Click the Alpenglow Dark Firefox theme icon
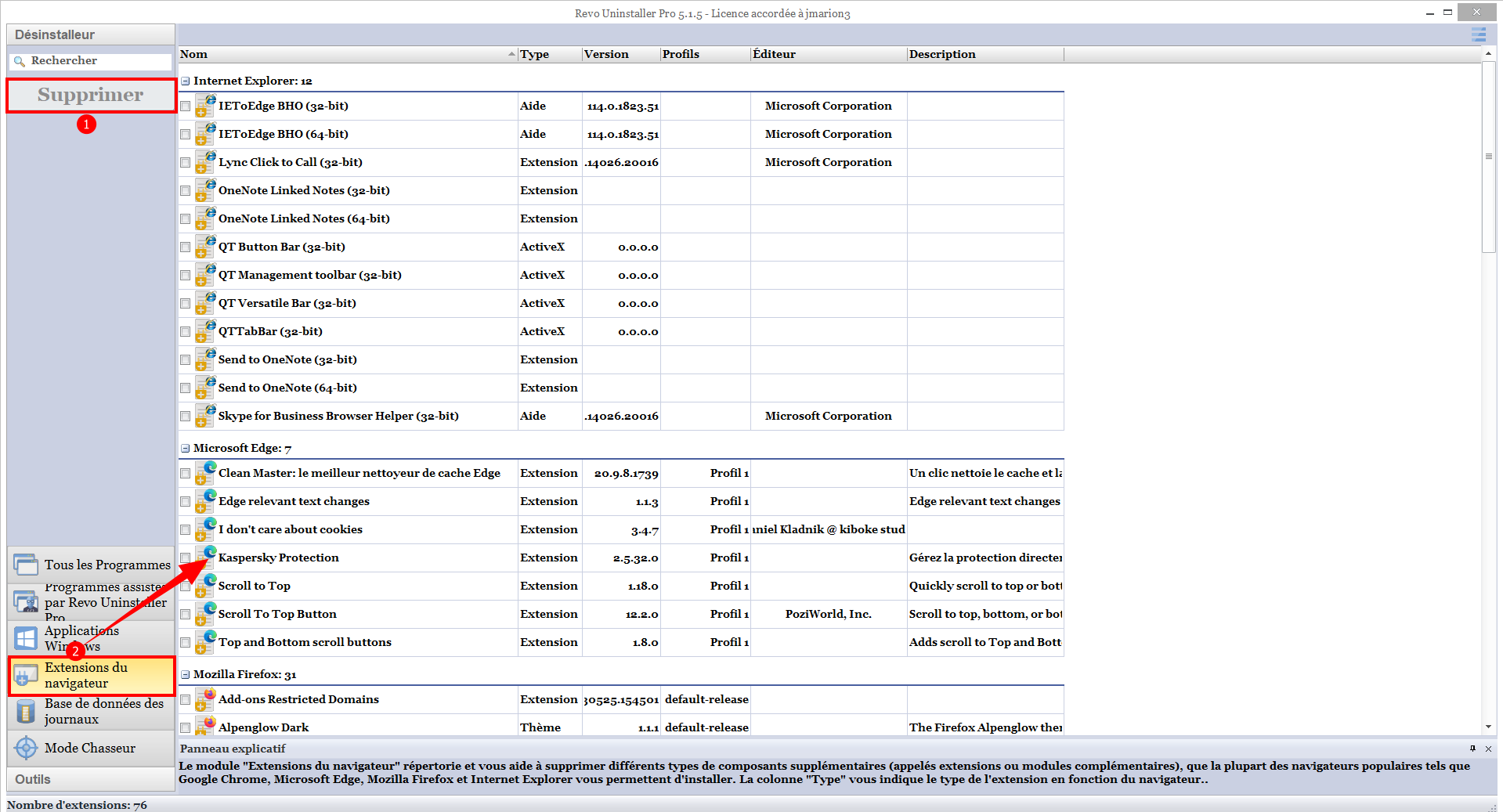This screenshot has width=1503, height=812. 205,727
